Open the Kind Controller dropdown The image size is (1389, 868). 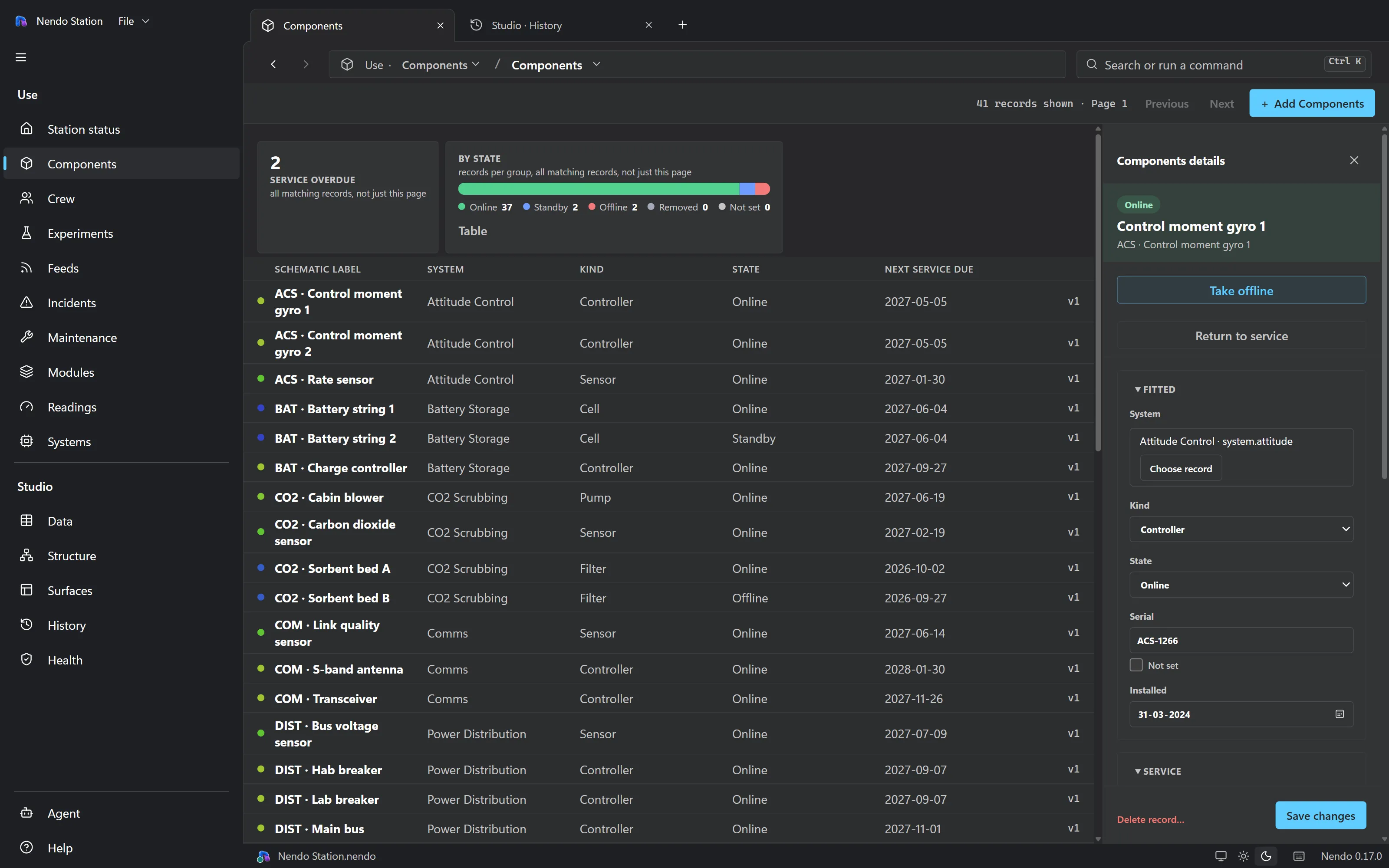click(1241, 529)
